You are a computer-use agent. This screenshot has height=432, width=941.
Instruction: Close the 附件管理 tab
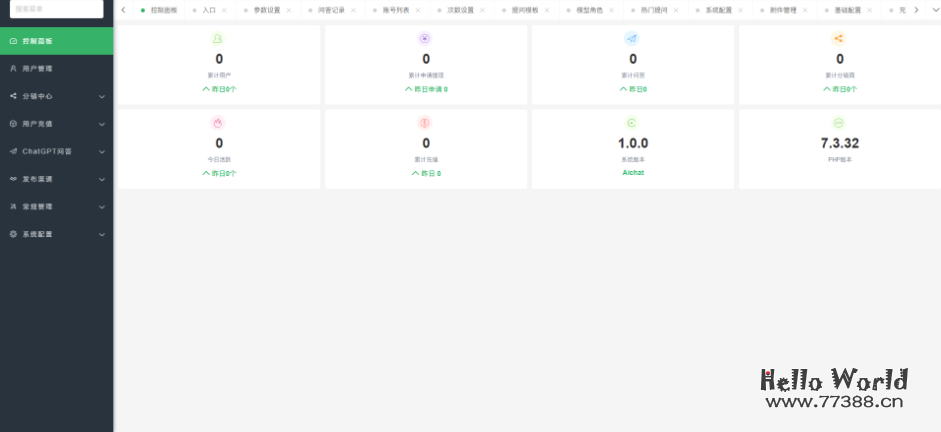pyautogui.click(x=805, y=10)
